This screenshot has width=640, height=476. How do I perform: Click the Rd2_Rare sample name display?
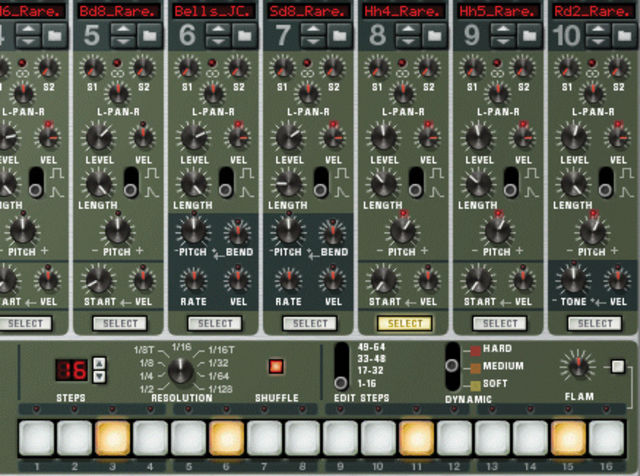tap(594, 11)
